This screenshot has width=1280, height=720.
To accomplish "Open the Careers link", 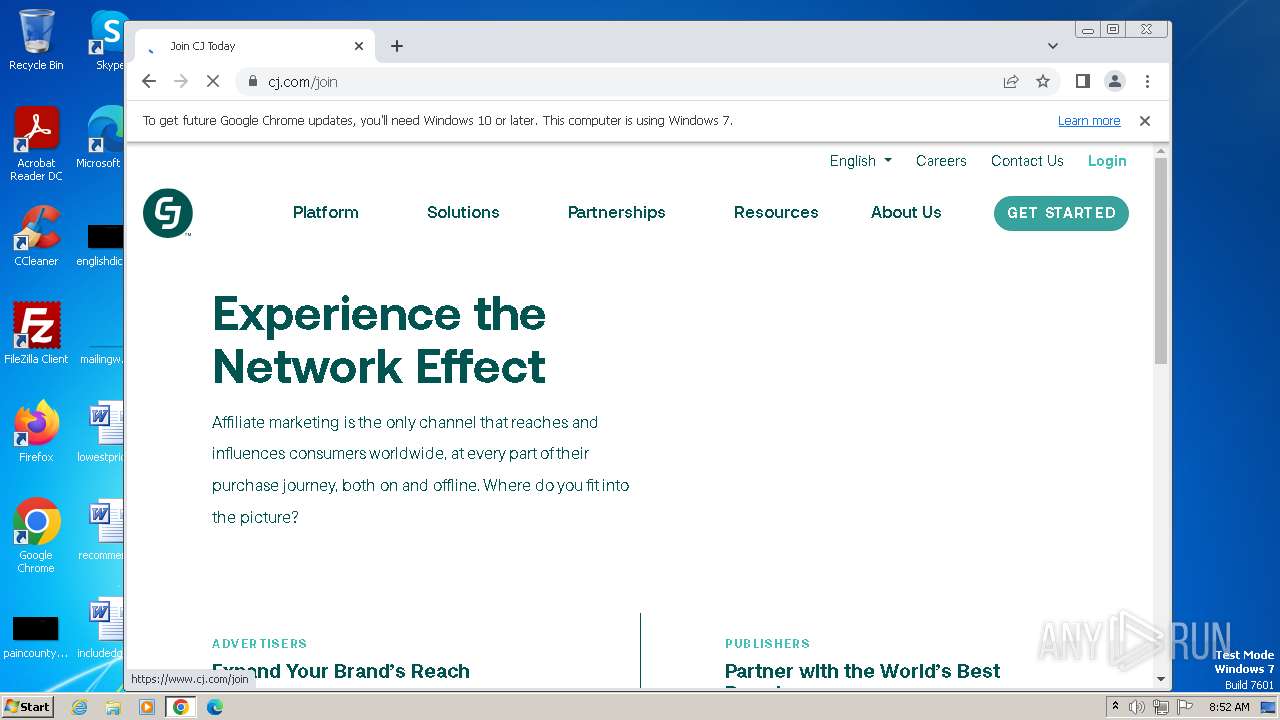I will coord(941,161).
